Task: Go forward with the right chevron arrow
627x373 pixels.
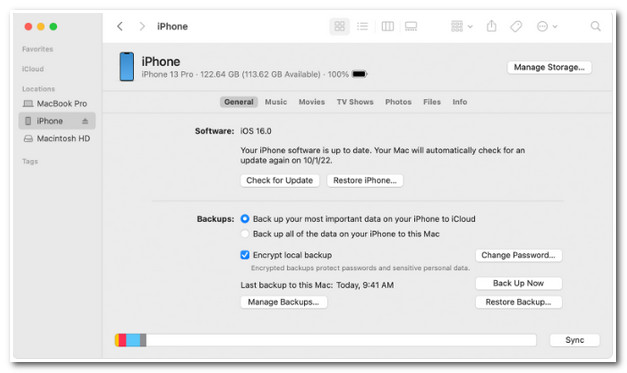Action: (142, 26)
